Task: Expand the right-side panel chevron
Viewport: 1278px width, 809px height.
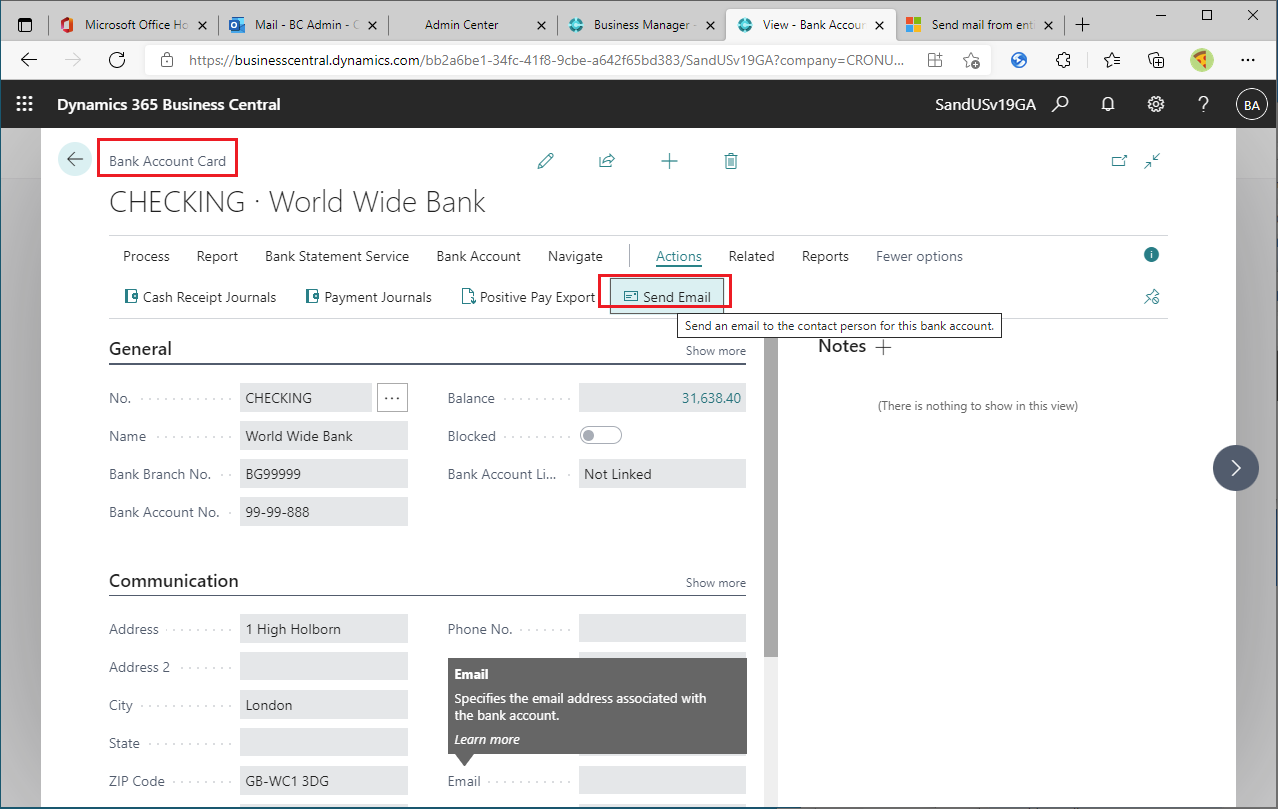Action: point(1236,467)
